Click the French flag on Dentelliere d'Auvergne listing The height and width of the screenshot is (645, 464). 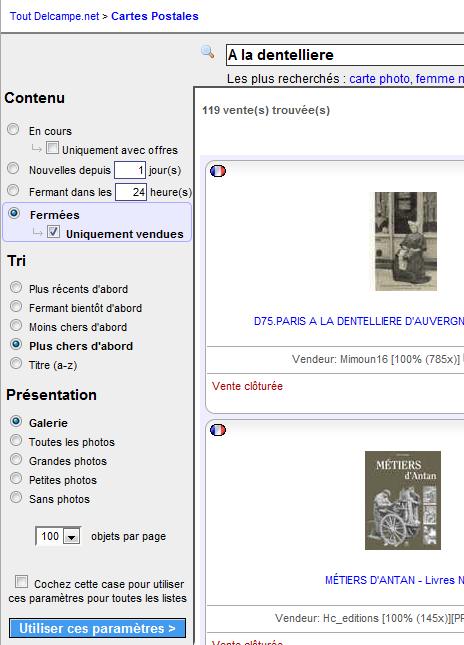point(218,171)
